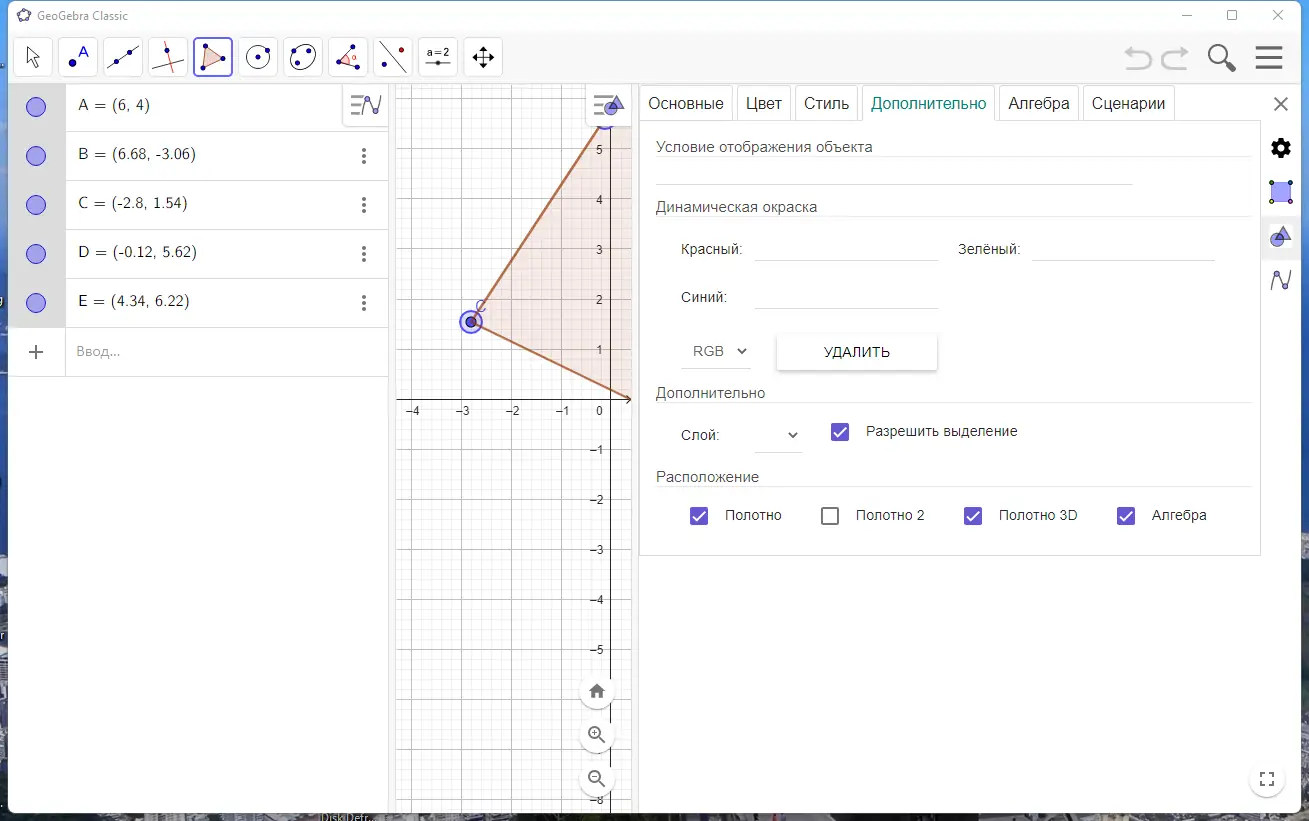The image size is (1309, 821).
Task: Click the Синий input field
Action: (x=846, y=297)
